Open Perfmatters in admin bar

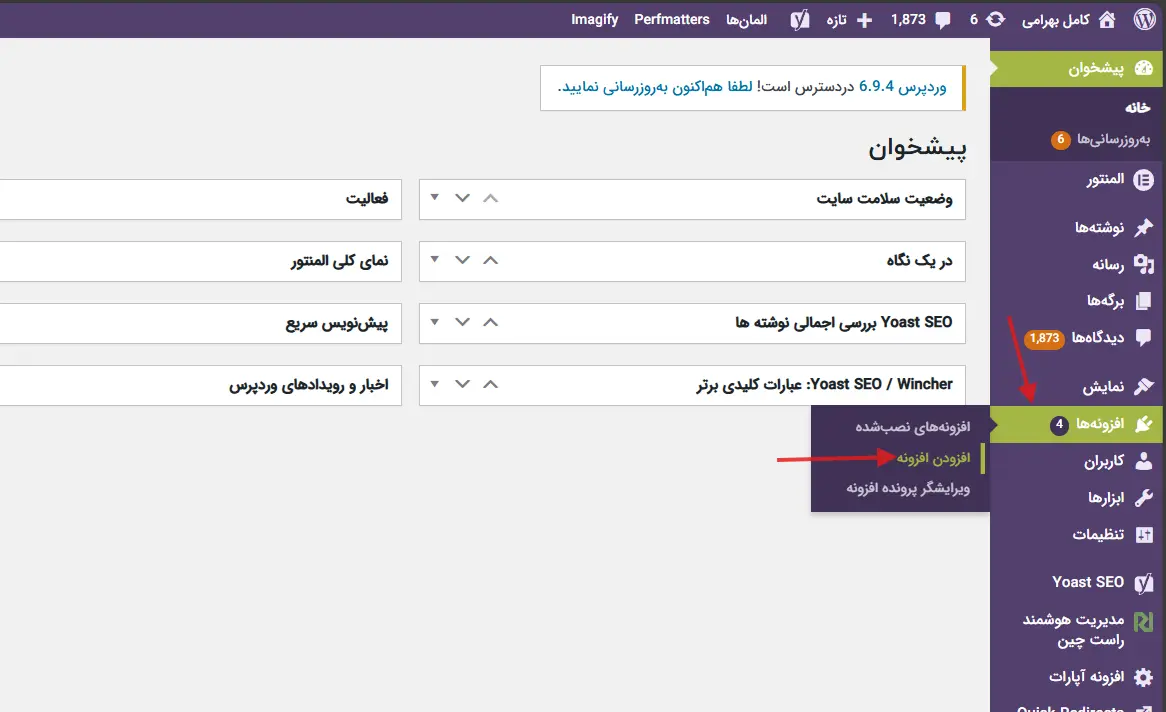click(671, 20)
